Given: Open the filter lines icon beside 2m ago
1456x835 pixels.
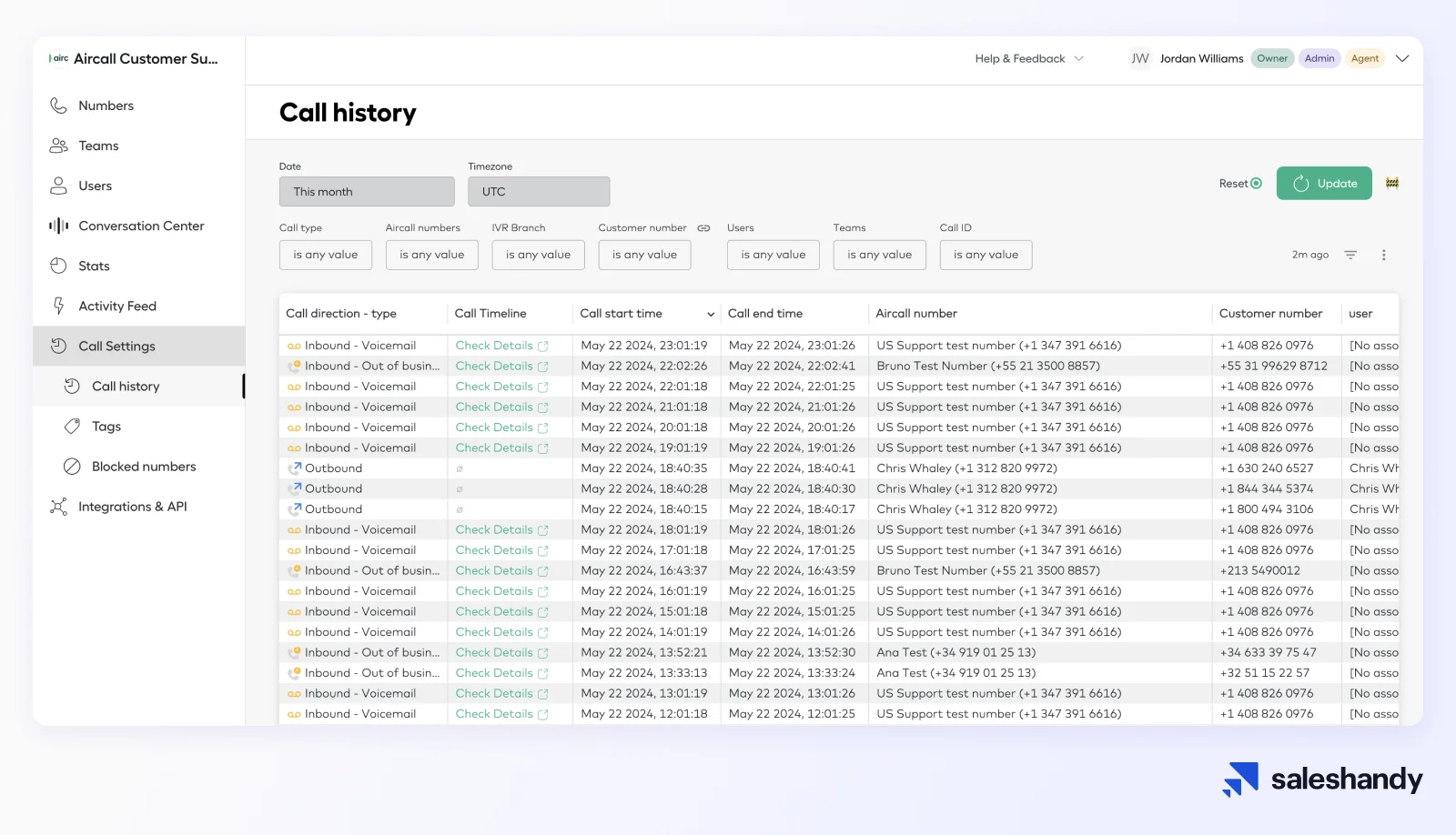Looking at the screenshot, I should 1350,256.
